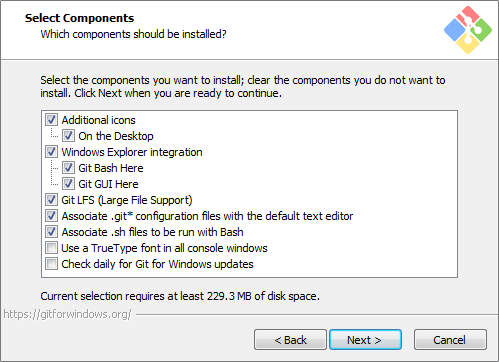Click the 'Git LFS (Large File Support)' label text
This screenshot has height=362, width=499.
pyautogui.click(x=127, y=200)
